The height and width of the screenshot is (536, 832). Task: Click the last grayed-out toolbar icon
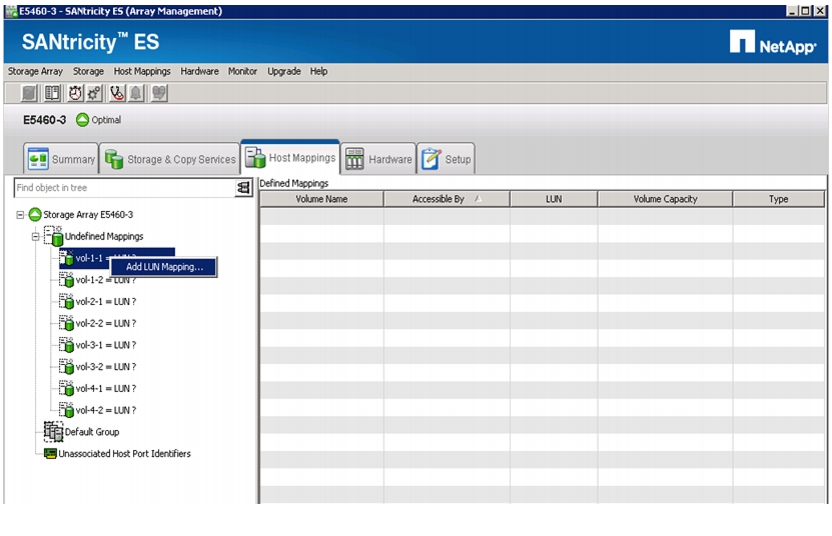click(159, 93)
